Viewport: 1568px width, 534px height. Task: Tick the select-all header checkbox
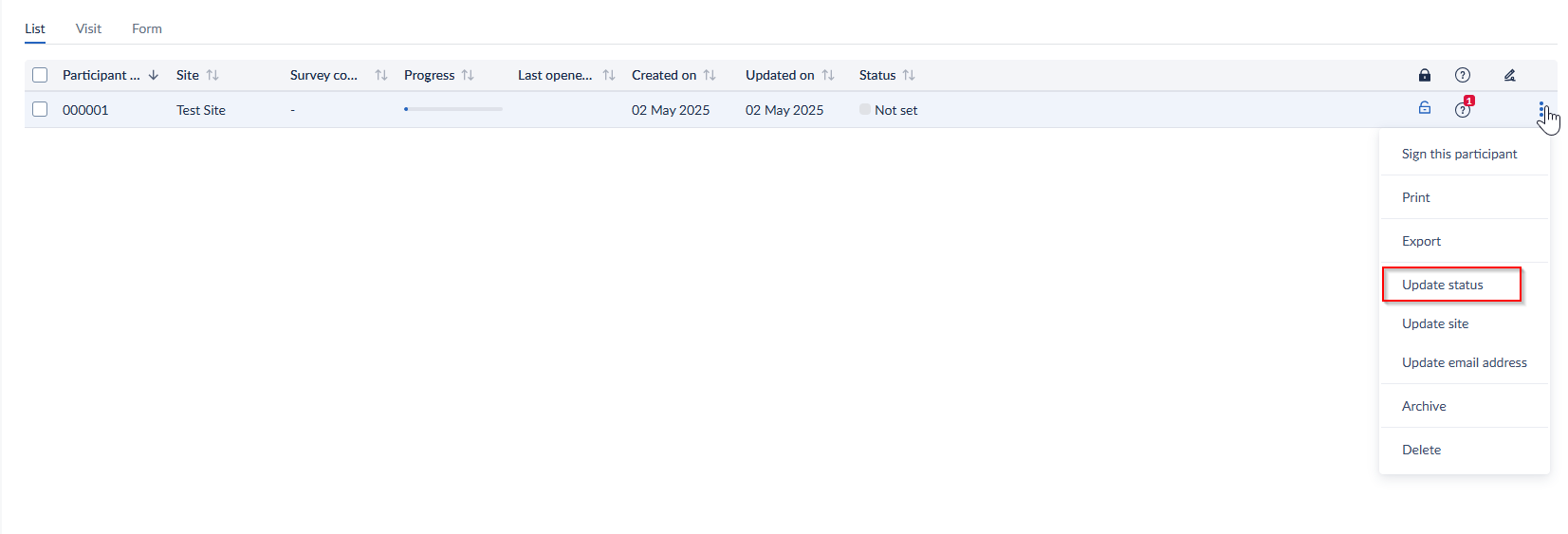coord(40,75)
